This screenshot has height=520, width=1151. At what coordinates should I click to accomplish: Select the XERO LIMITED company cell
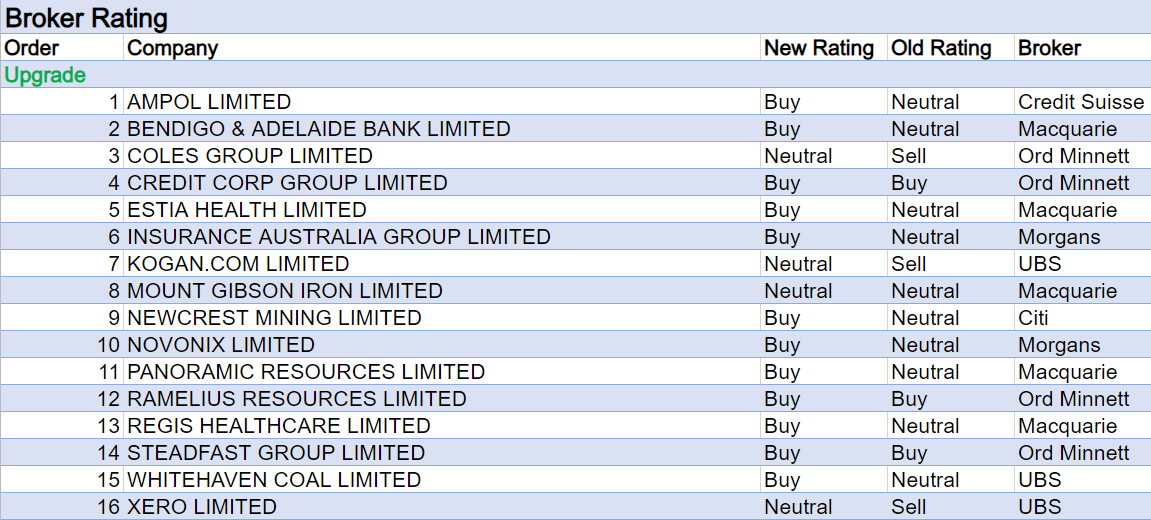(x=202, y=507)
